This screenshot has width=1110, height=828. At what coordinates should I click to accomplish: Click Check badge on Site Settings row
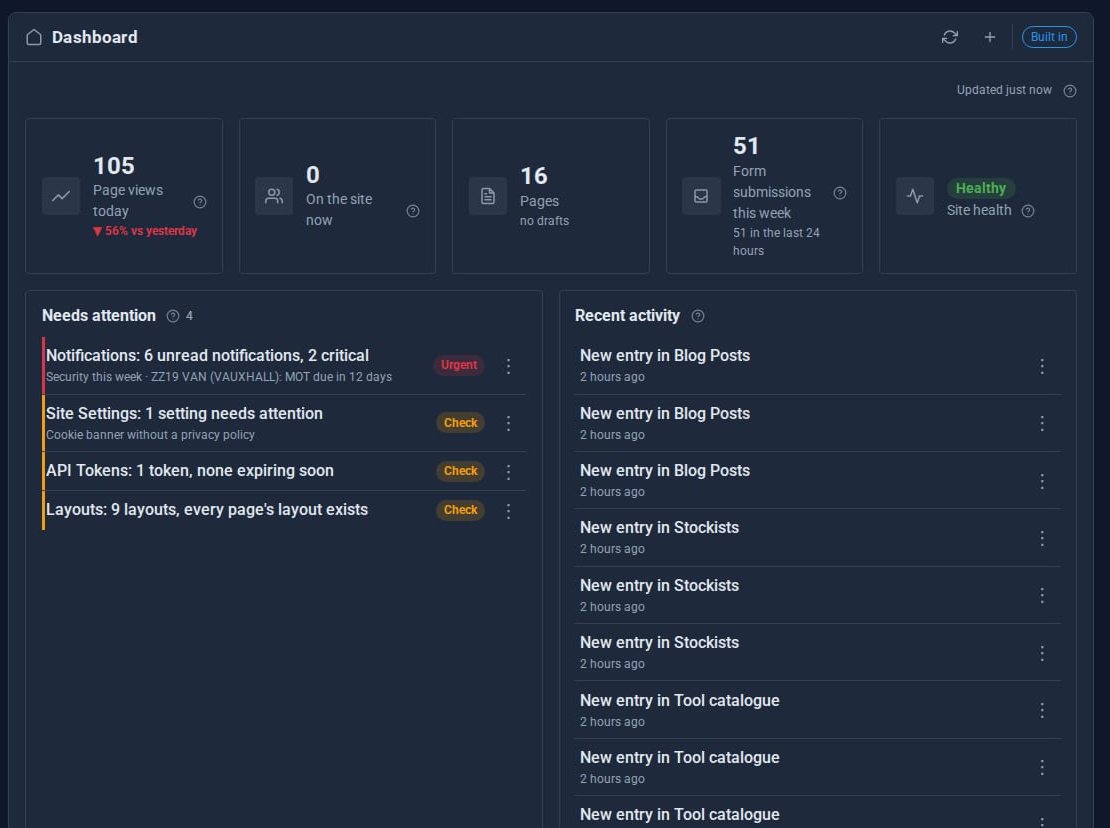pyautogui.click(x=460, y=422)
